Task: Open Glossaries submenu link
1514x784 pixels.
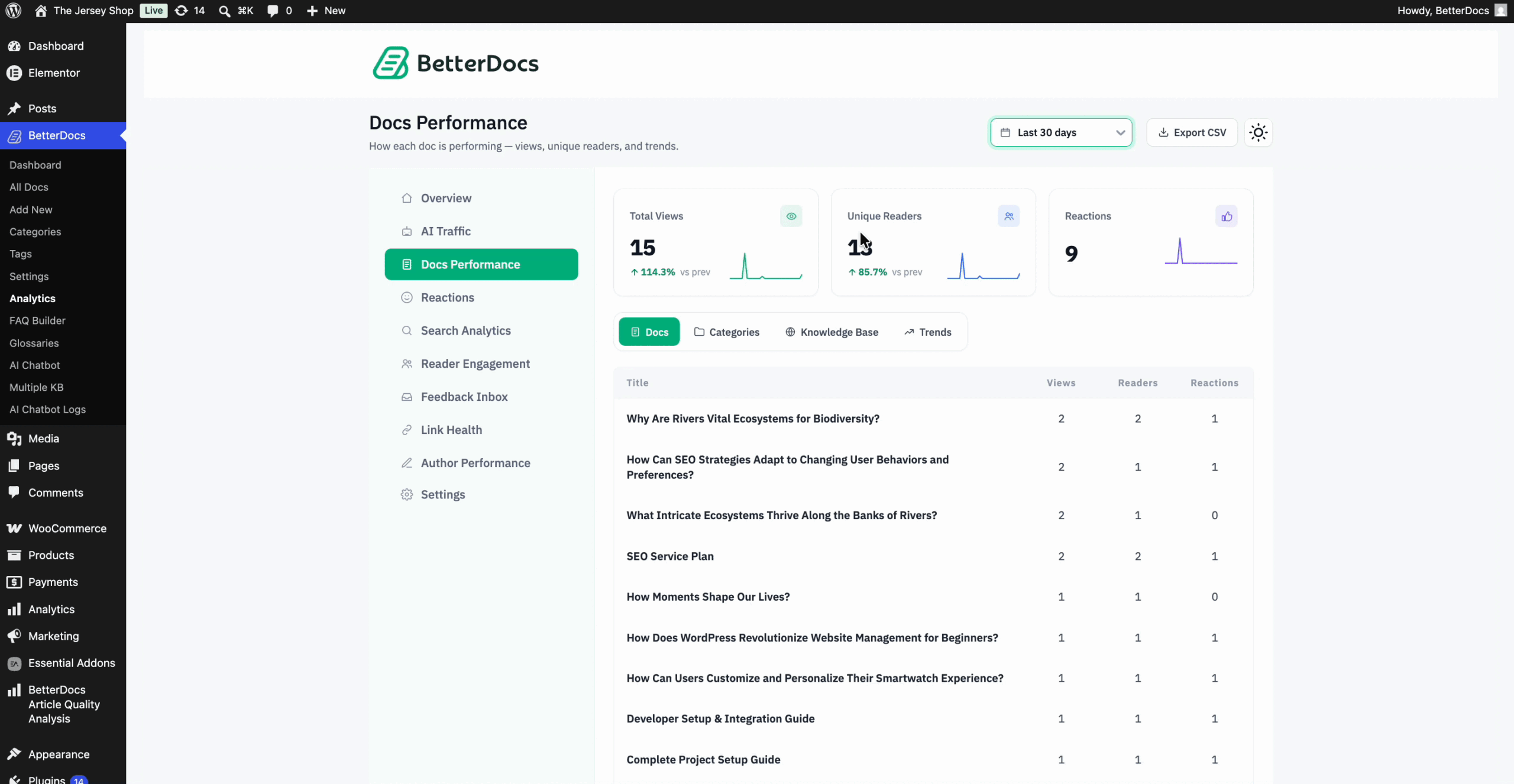Action: 34,343
